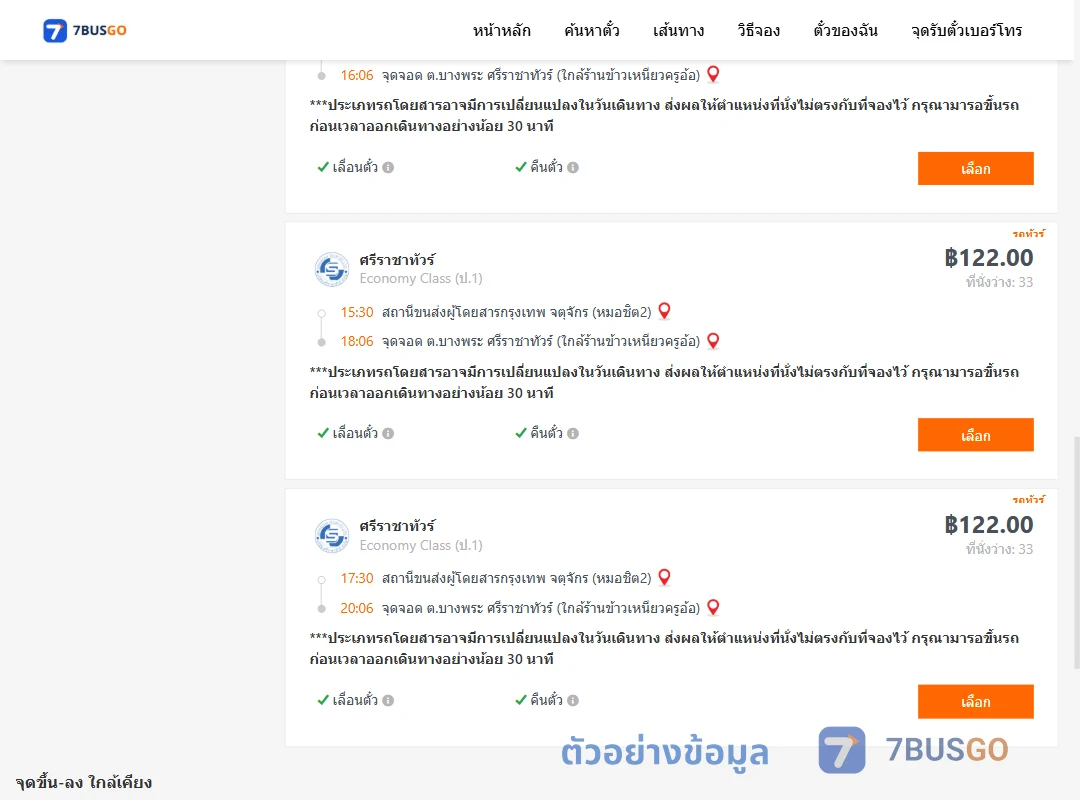Click the 18:06 arrival time

click(357, 341)
